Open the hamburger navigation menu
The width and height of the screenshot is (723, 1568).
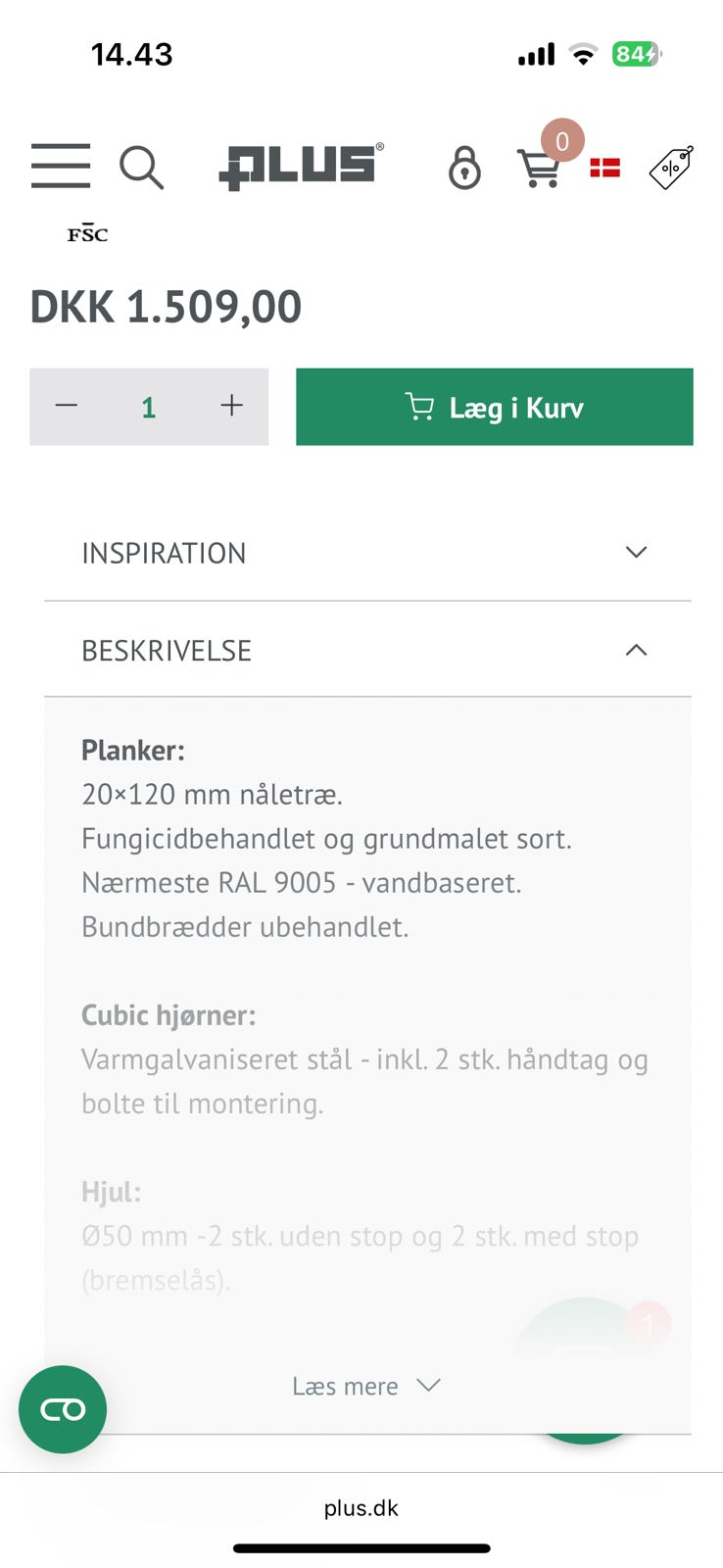60,167
